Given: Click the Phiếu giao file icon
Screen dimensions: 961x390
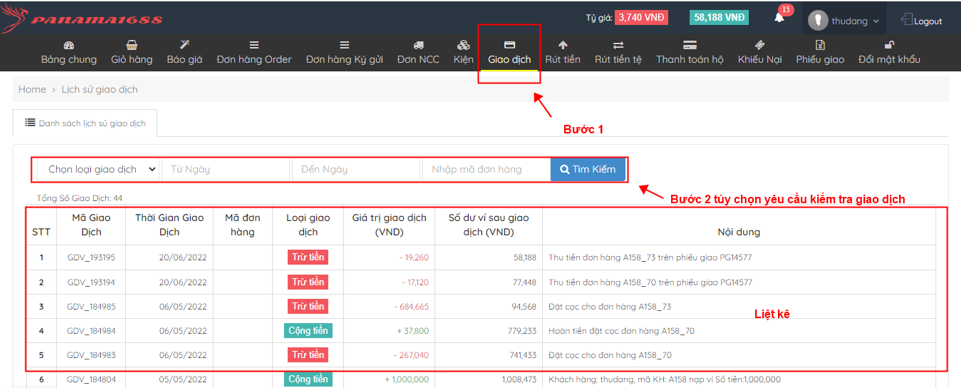Looking at the screenshot, I should (820, 45).
